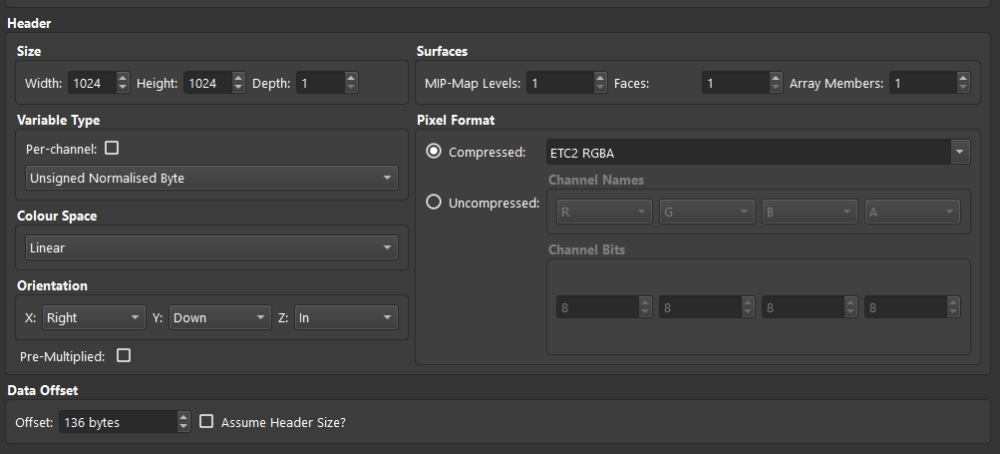
Task: Open the Y orientation Down dropdown
Action: click(220, 318)
